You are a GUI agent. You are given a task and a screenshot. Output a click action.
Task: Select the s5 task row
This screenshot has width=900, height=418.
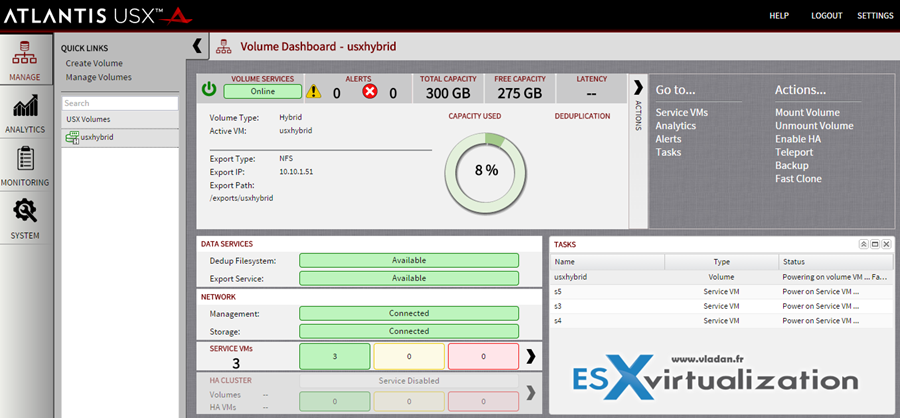point(721,292)
